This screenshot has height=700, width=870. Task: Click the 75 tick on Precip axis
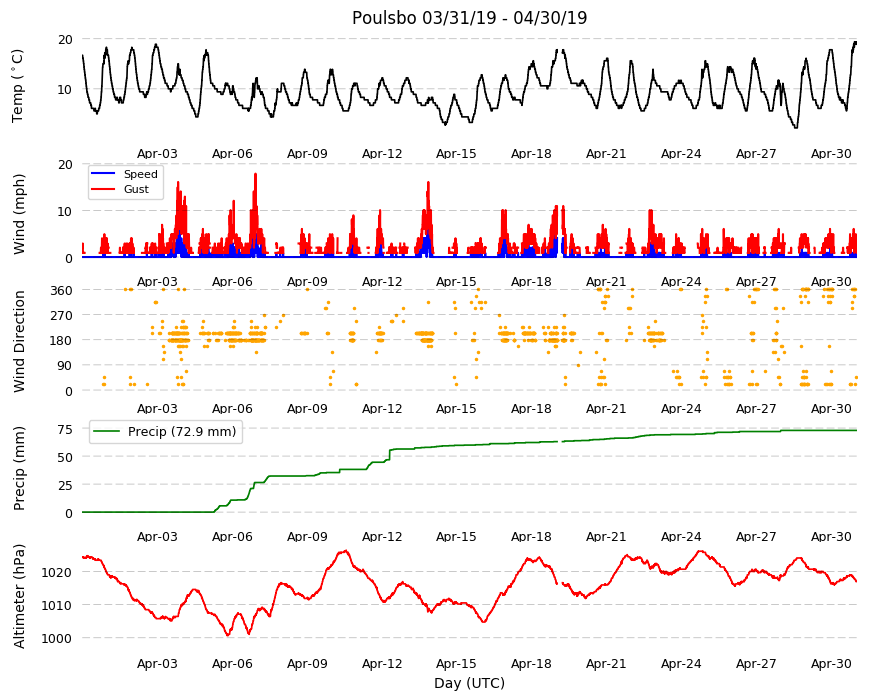click(x=65, y=429)
